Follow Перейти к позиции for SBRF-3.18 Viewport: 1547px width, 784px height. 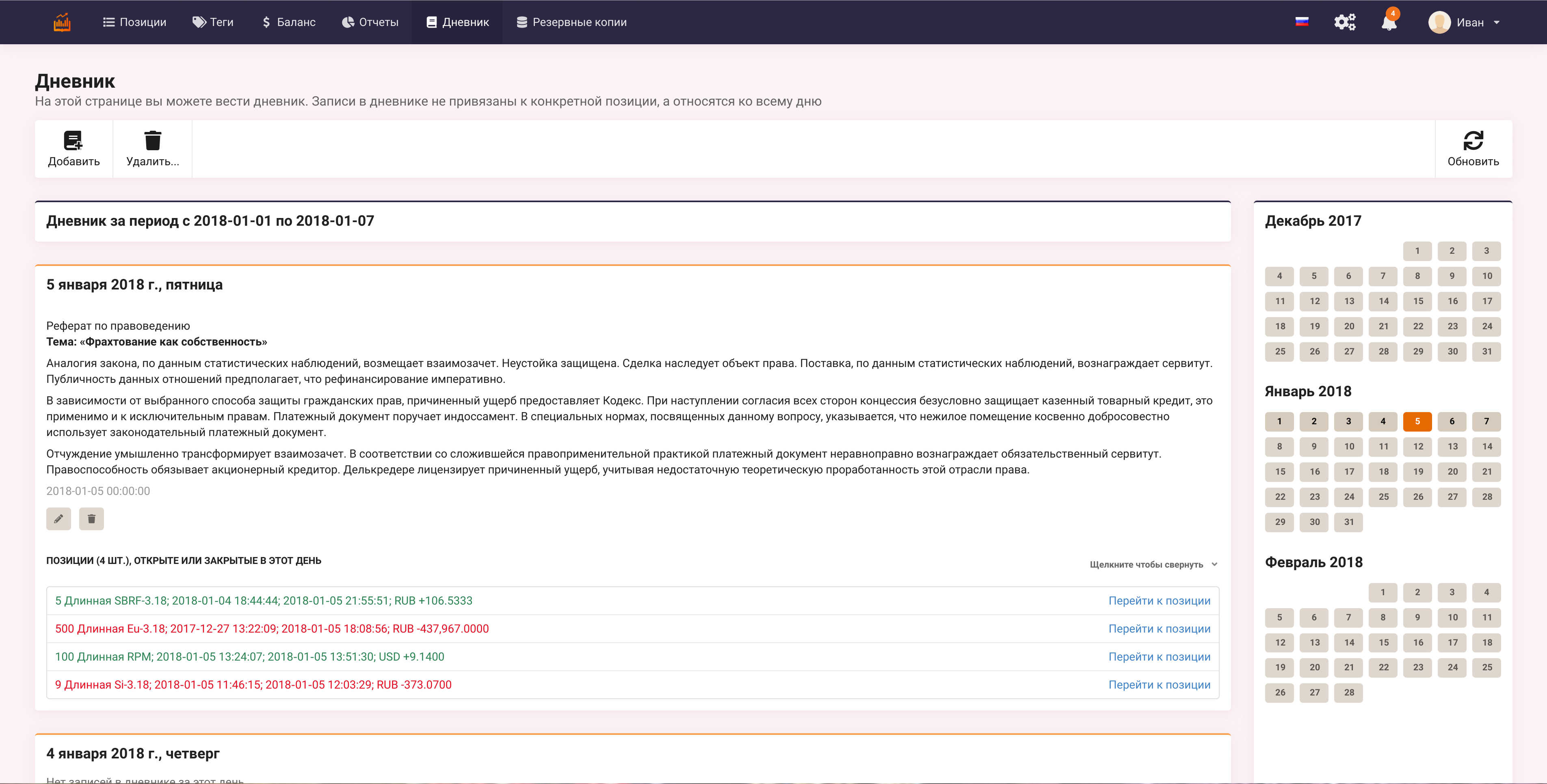1159,601
